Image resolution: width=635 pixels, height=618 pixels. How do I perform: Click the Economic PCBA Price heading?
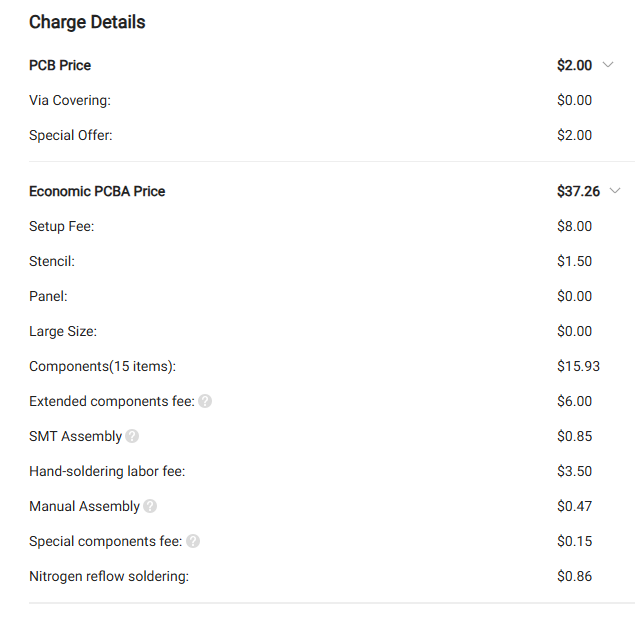(x=97, y=191)
